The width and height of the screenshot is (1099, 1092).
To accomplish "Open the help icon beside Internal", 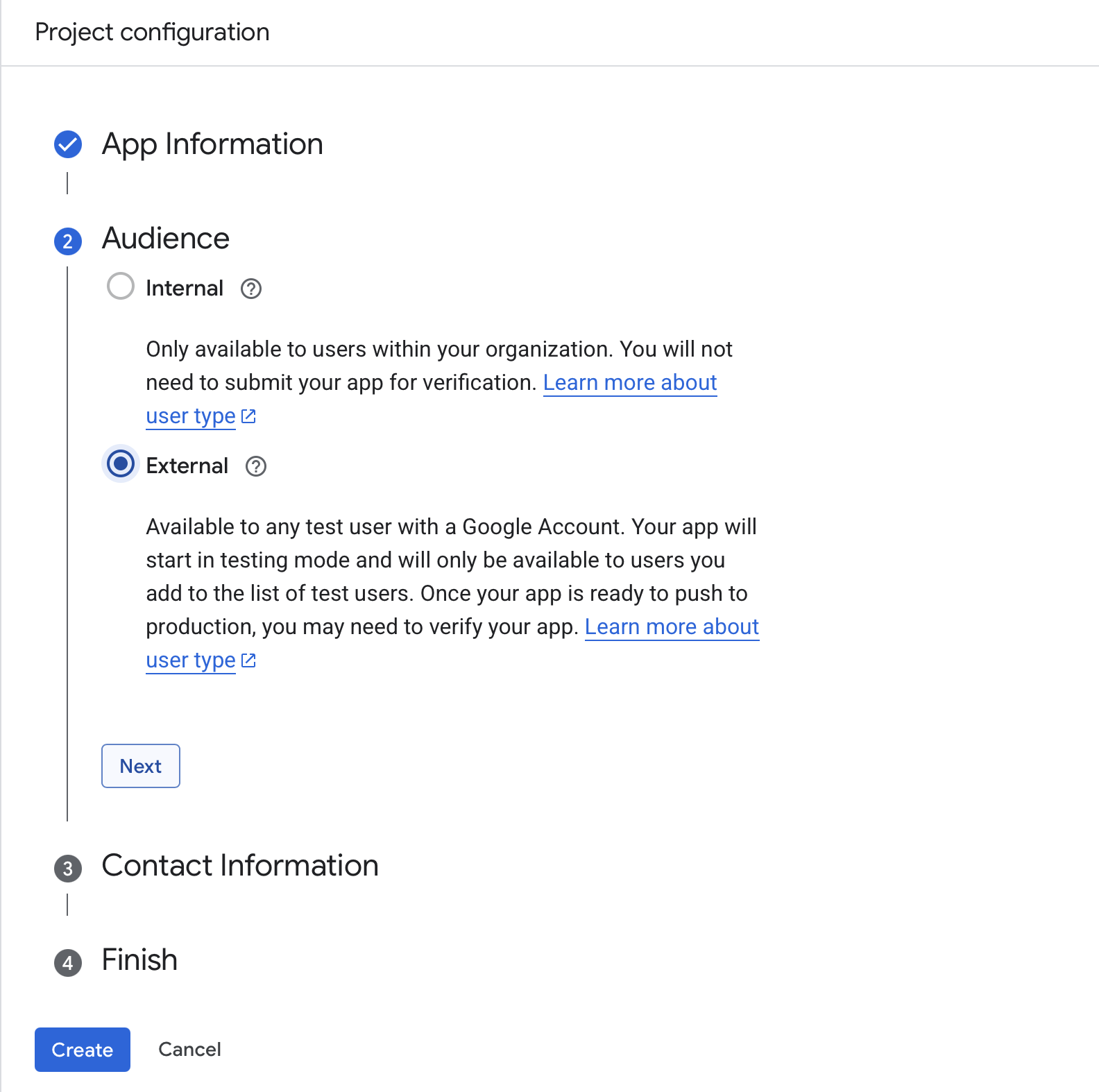I will click(251, 289).
